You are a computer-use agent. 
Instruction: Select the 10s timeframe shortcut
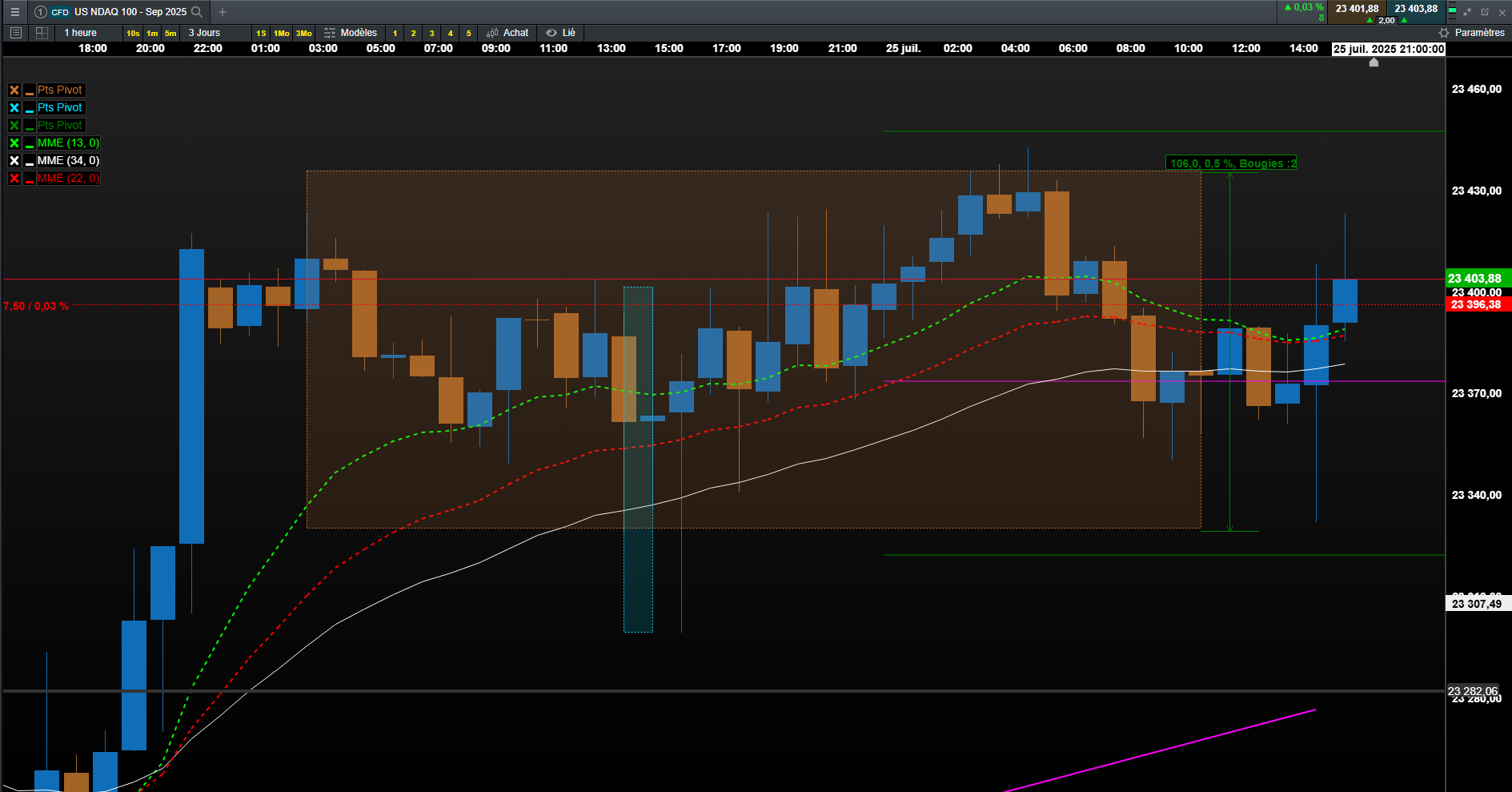pos(133,33)
